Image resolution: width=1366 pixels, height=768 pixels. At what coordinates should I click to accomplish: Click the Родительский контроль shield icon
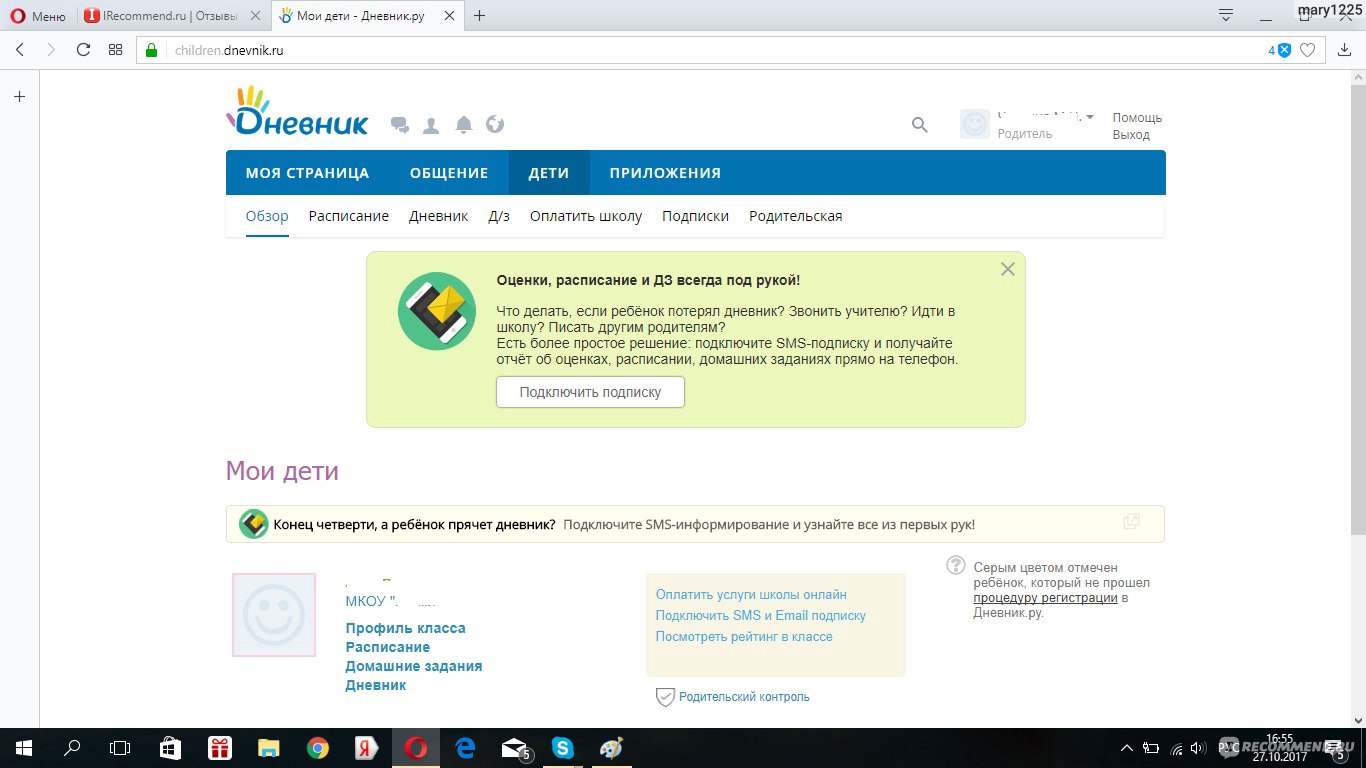[x=665, y=697]
